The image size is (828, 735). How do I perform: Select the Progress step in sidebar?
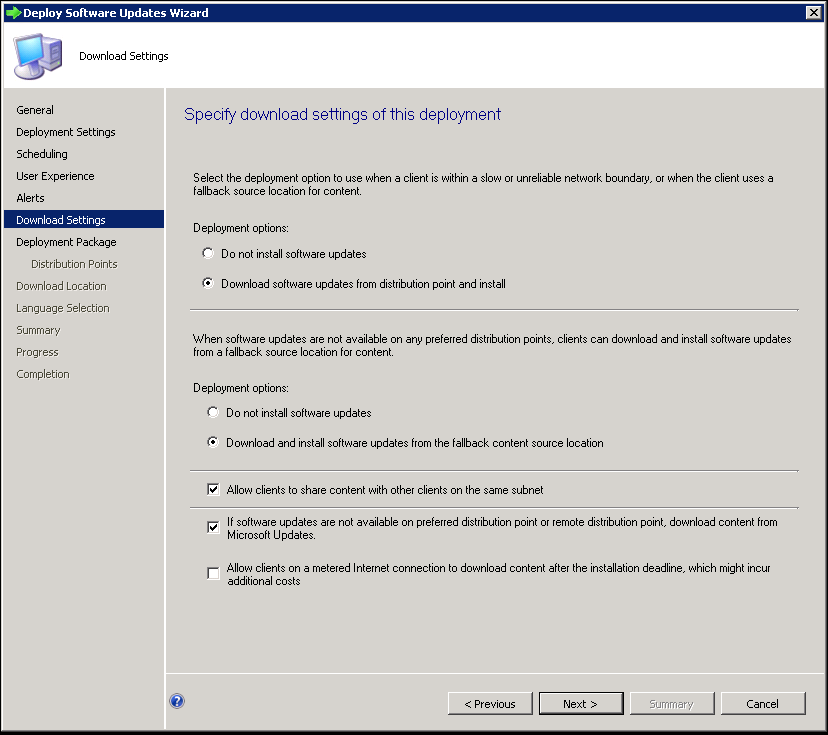pos(37,352)
